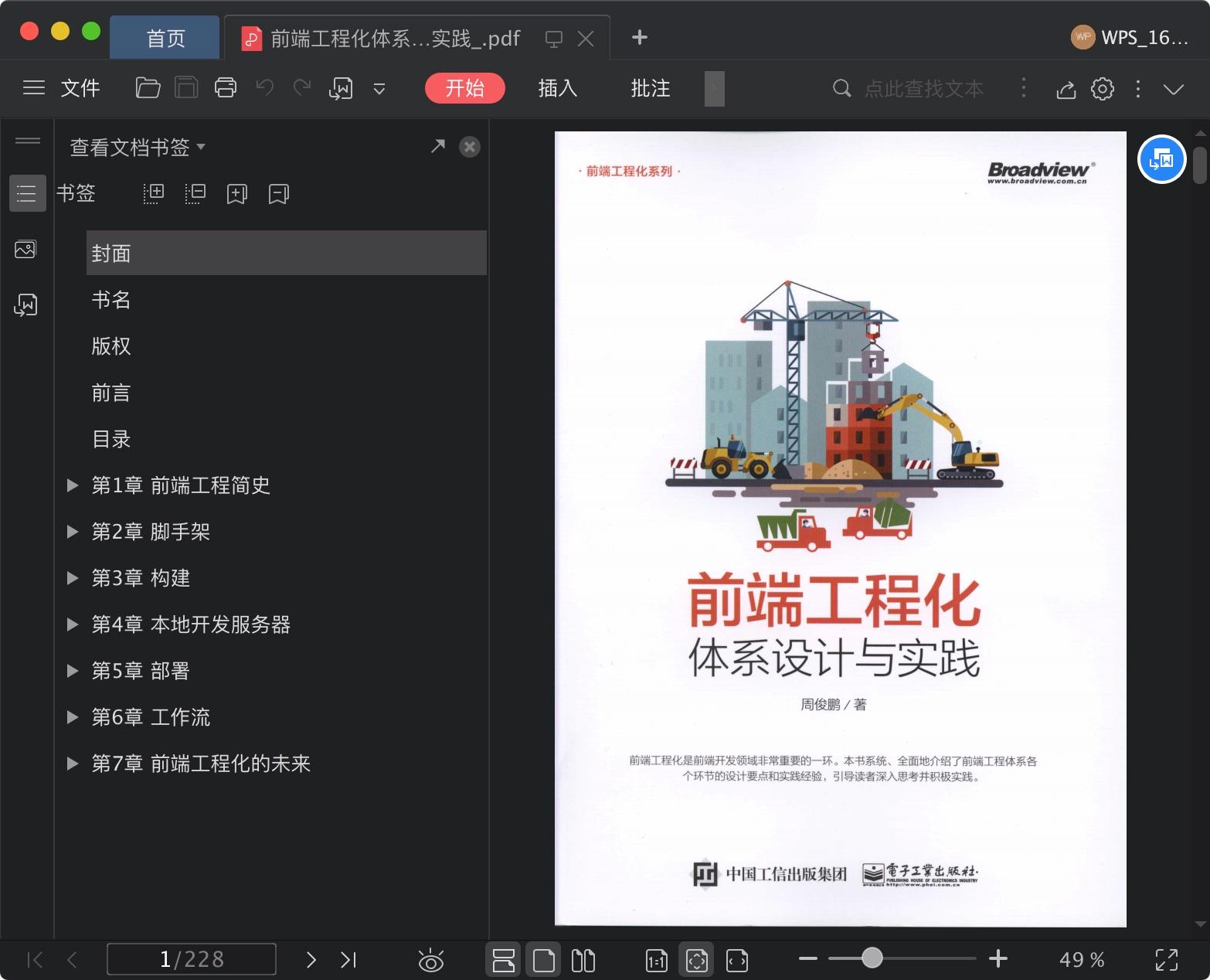Image resolution: width=1210 pixels, height=980 pixels.
Task: Toggle single page view
Action: pyautogui.click(x=544, y=960)
